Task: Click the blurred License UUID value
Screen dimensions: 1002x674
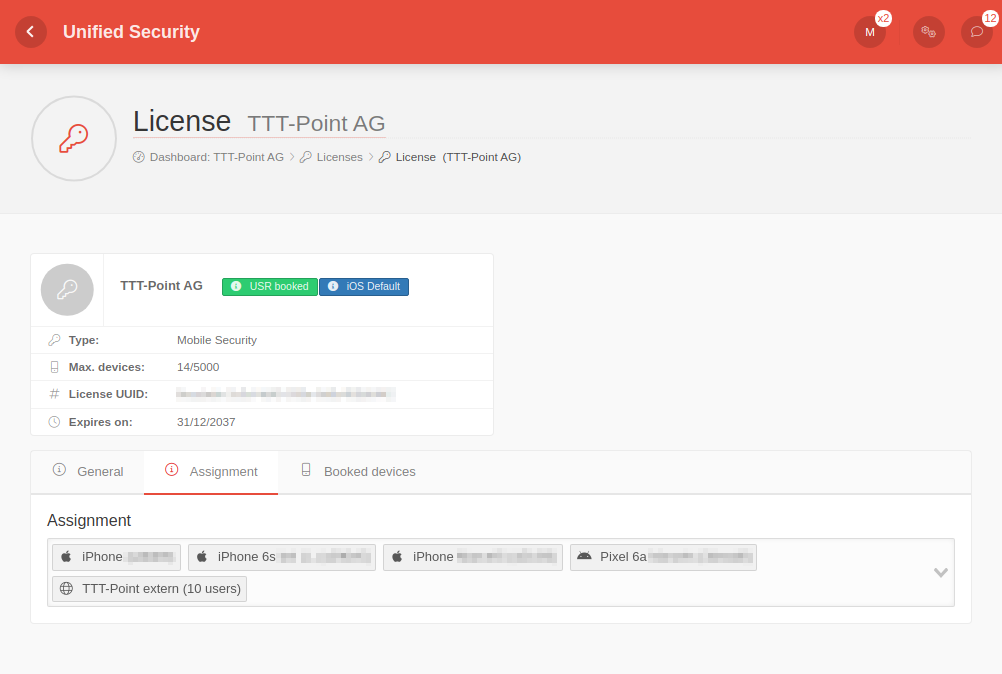Action: [285, 394]
